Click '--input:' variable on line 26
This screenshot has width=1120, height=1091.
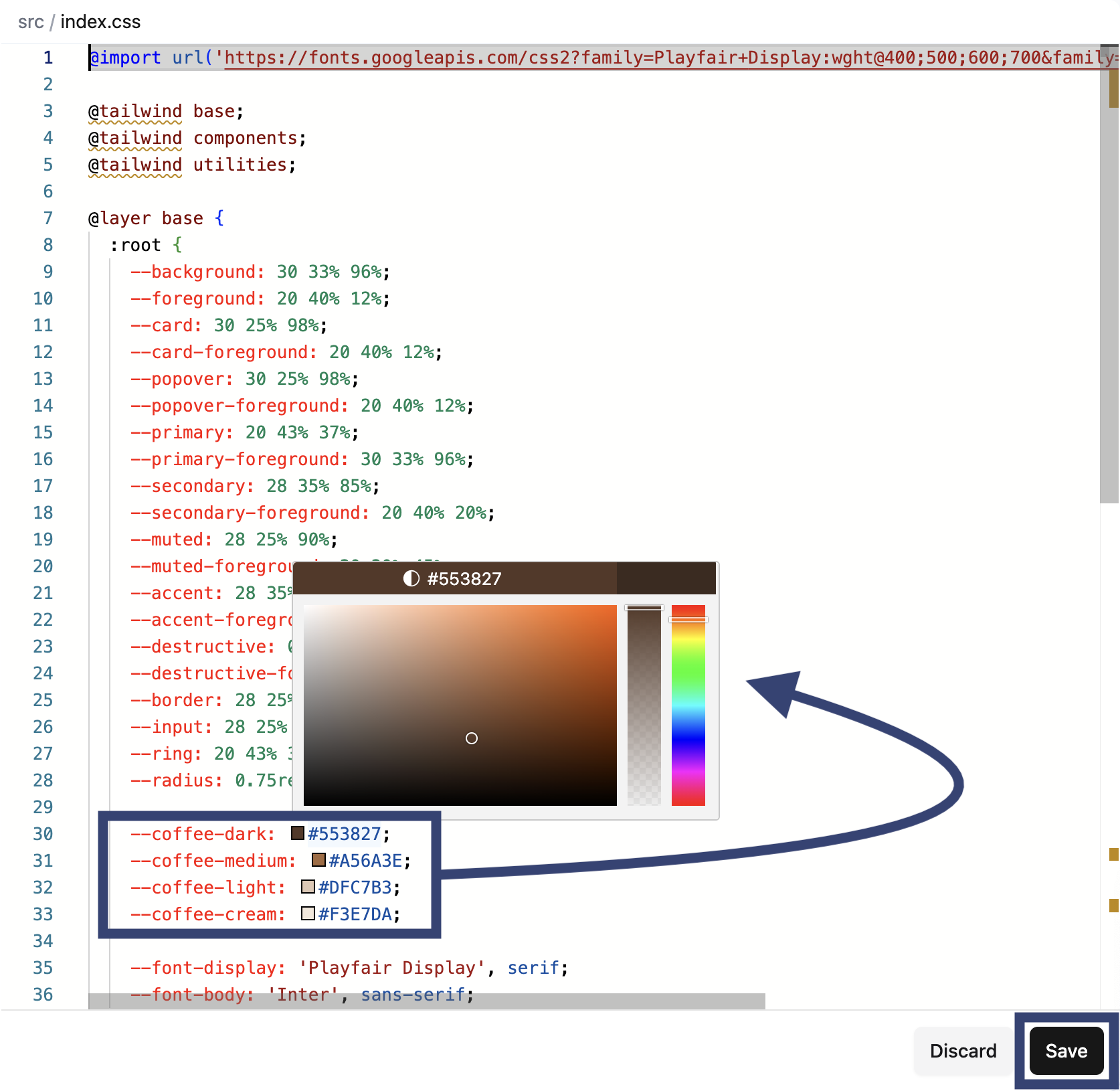coord(171,727)
